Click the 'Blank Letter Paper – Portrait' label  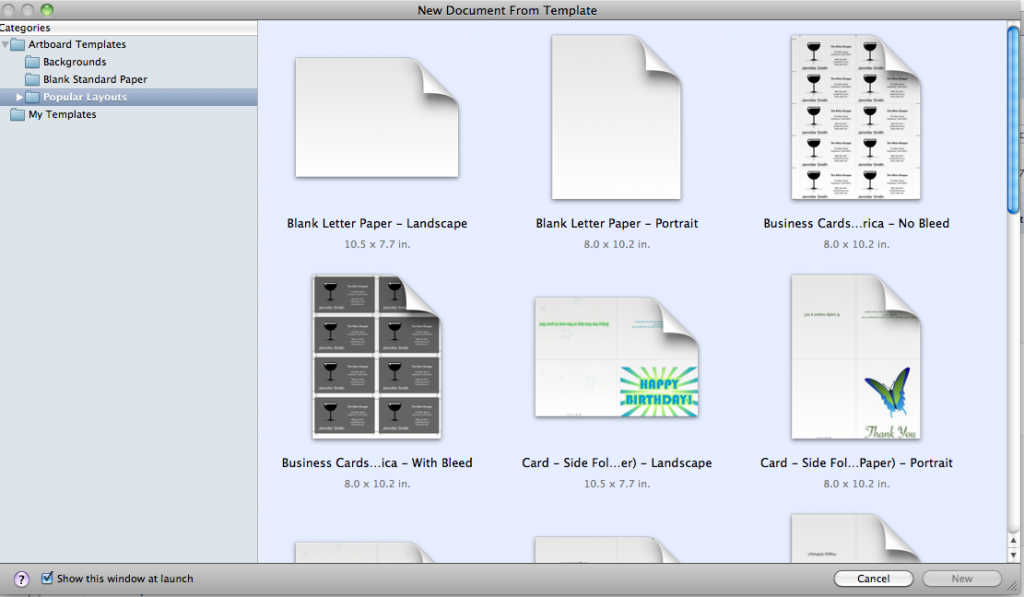click(616, 223)
